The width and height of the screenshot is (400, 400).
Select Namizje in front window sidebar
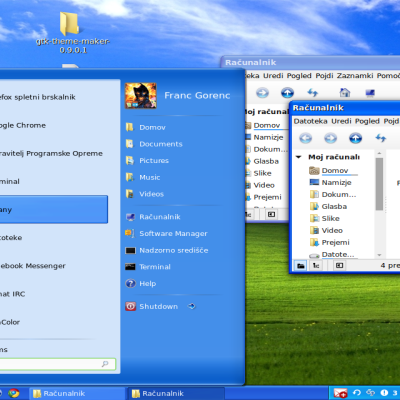click(330, 183)
